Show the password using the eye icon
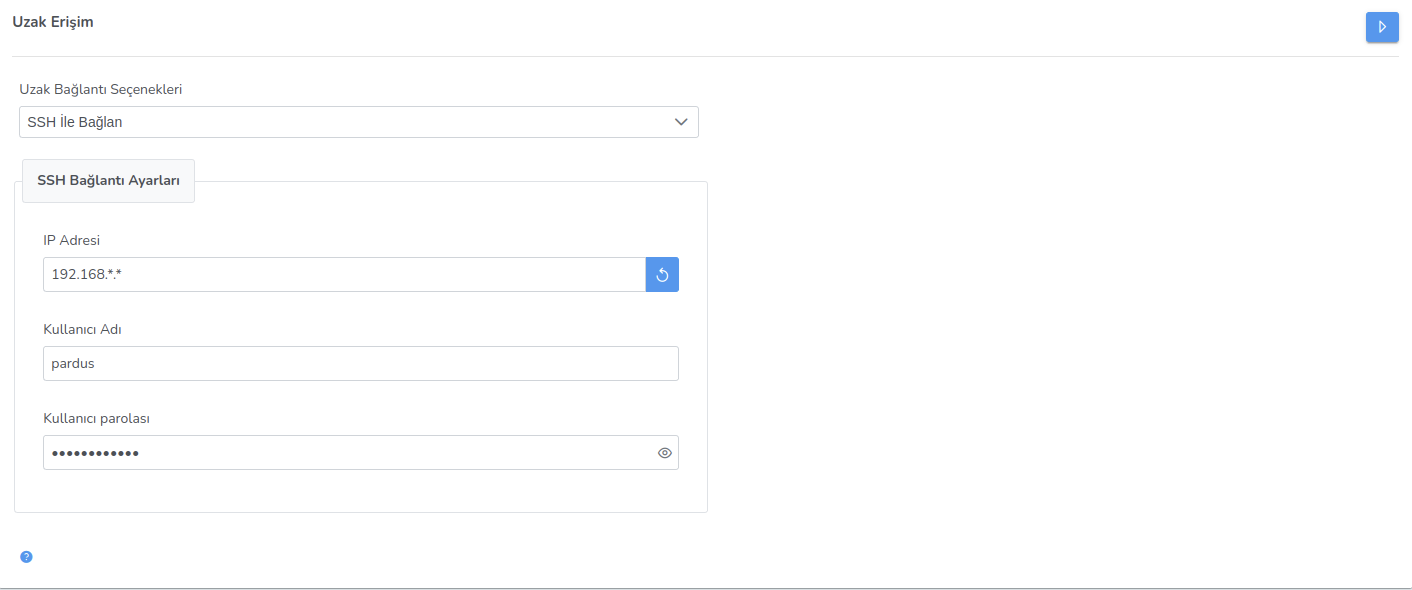This screenshot has height=590, width=1412. click(x=664, y=453)
